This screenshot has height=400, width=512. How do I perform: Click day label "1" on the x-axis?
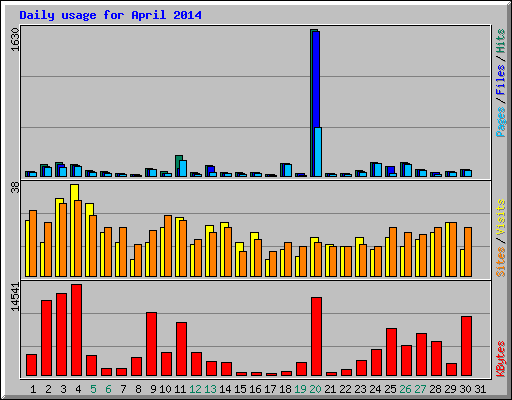(33, 389)
